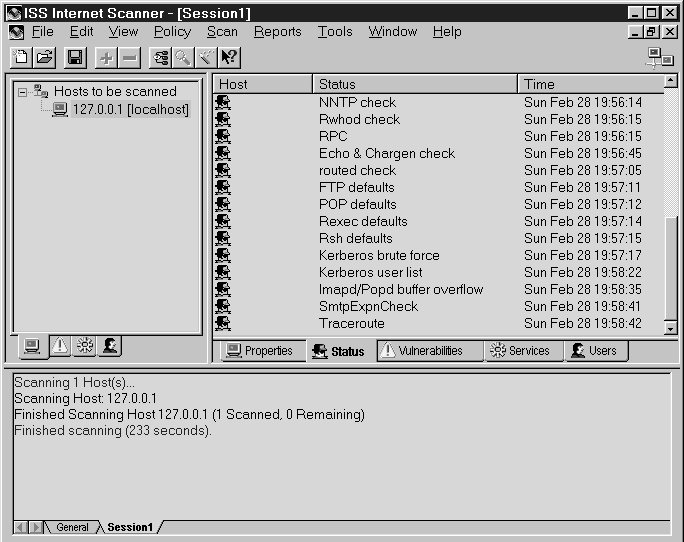Open the Reports menu
Image resolution: width=684 pixels, height=542 pixels.
click(x=277, y=31)
